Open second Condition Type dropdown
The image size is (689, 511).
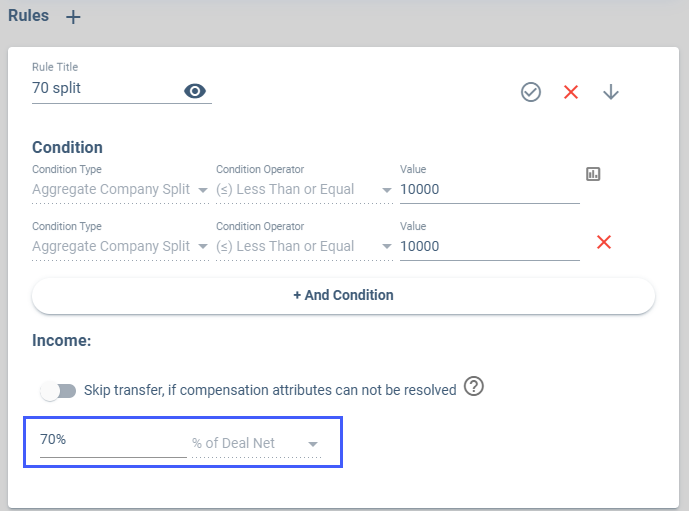[120, 246]
